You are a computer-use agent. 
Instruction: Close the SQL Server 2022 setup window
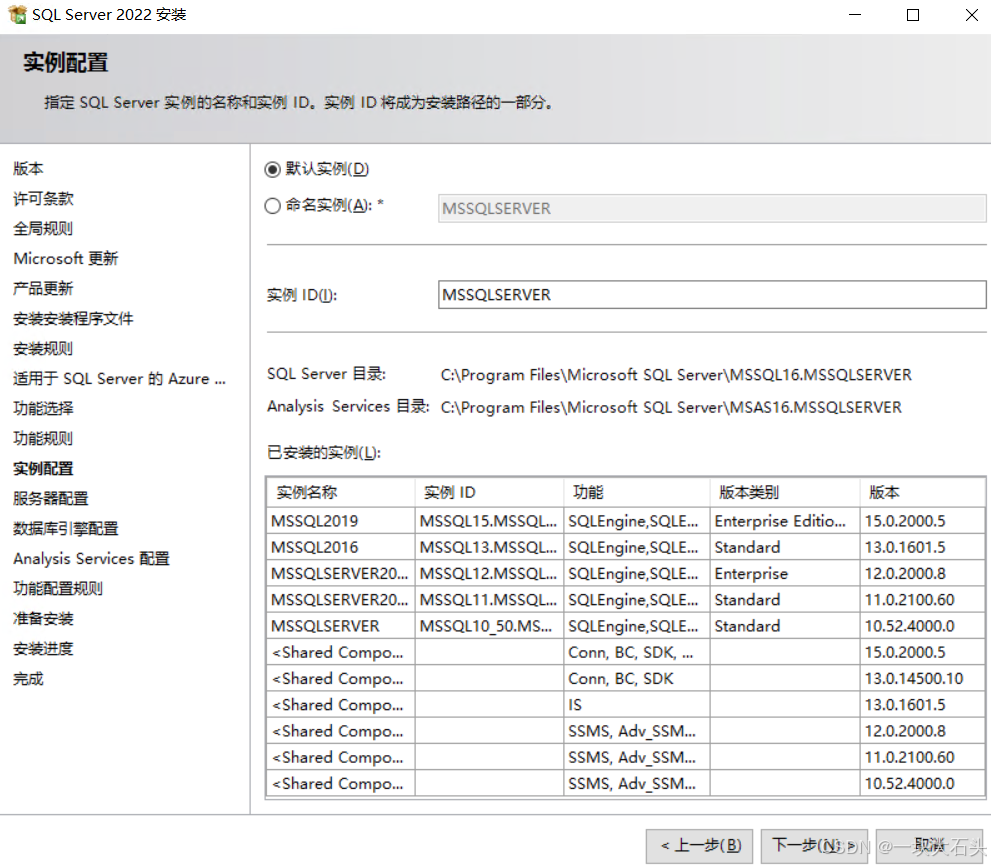971,15
